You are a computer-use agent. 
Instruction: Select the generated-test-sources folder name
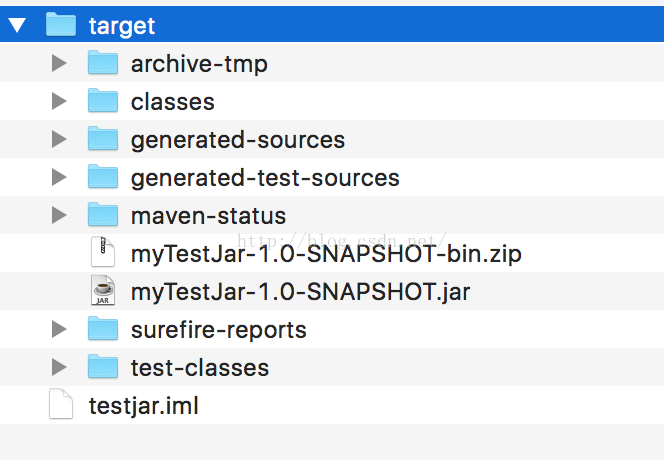[x=265, y=178]
